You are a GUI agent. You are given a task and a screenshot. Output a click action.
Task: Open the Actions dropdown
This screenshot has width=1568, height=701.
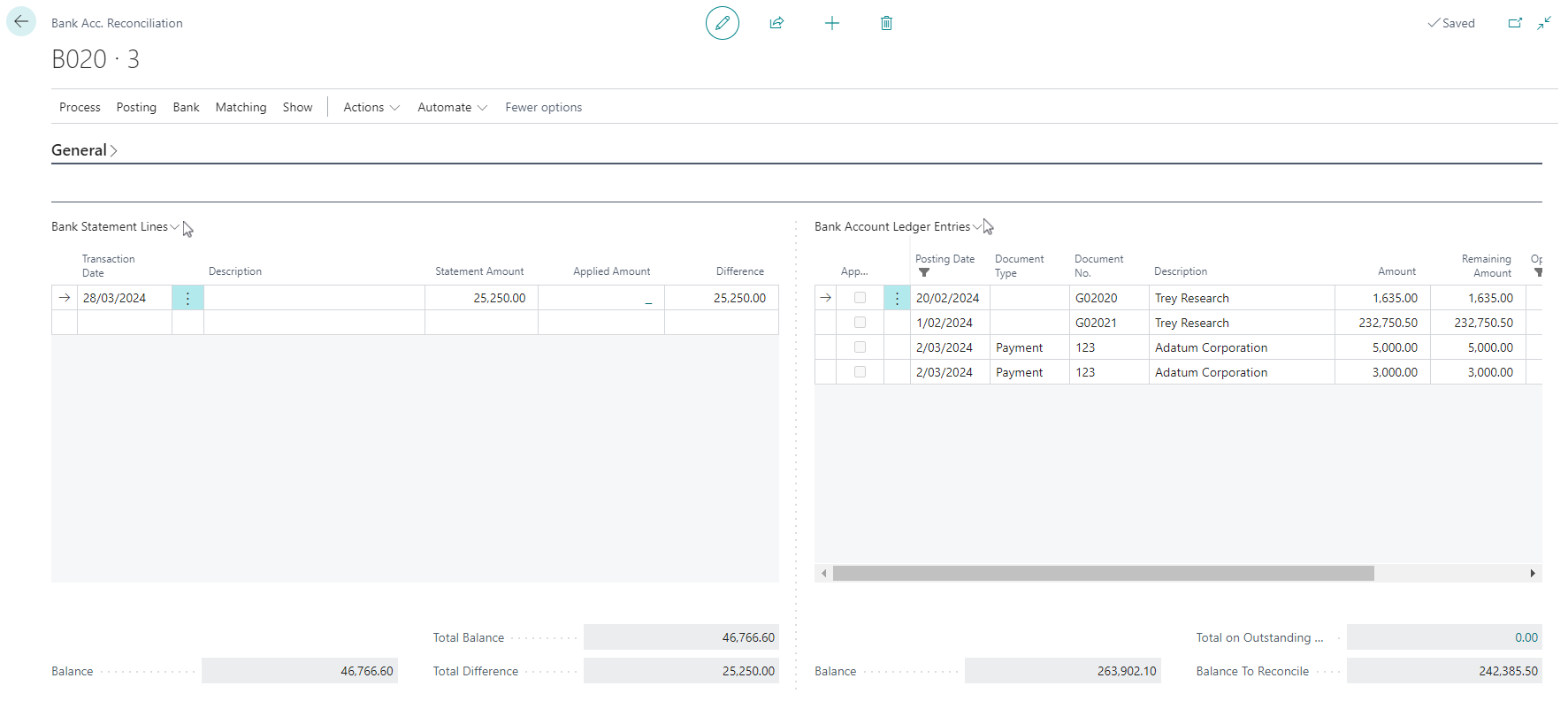pyautogui.click(x=371, y=107)
